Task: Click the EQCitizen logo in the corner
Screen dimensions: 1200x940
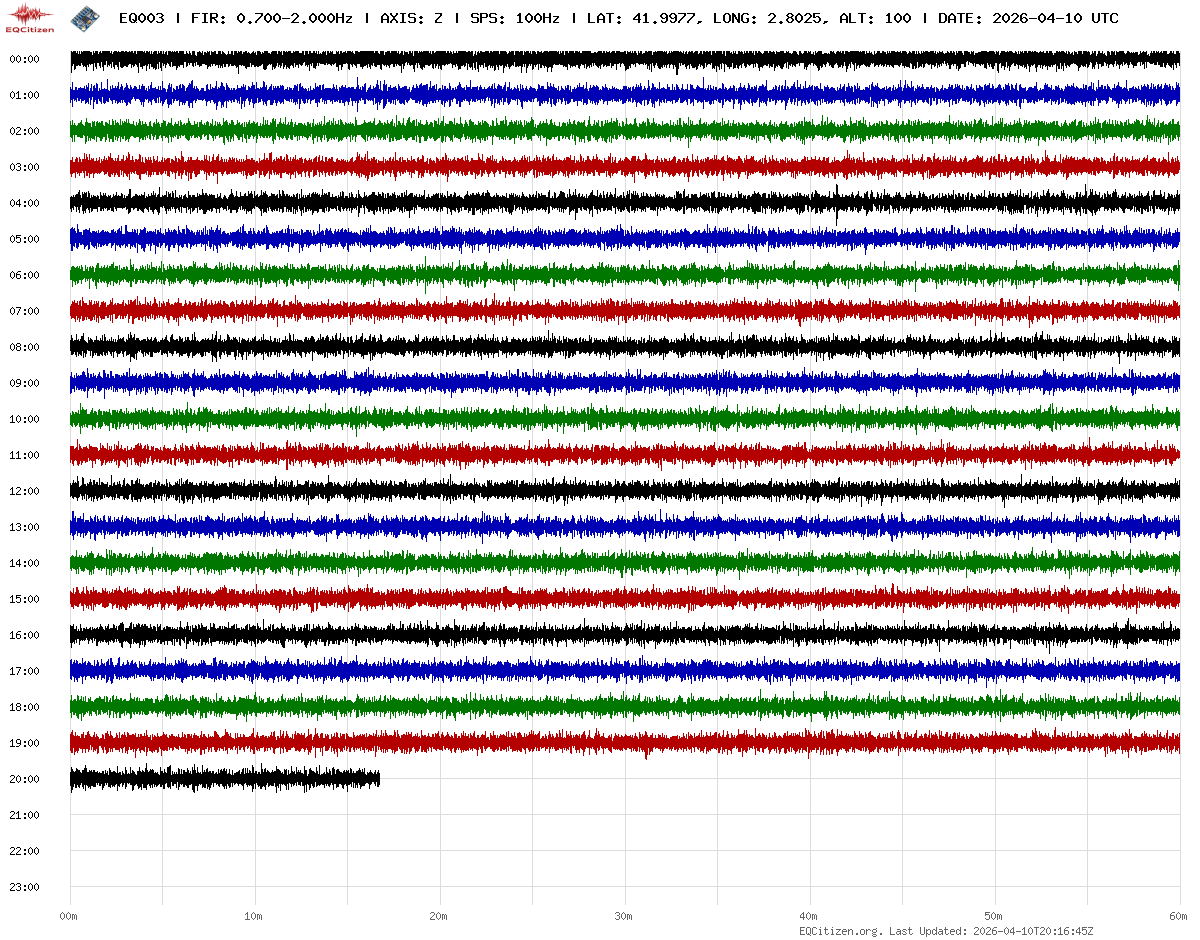Action: 30,19
